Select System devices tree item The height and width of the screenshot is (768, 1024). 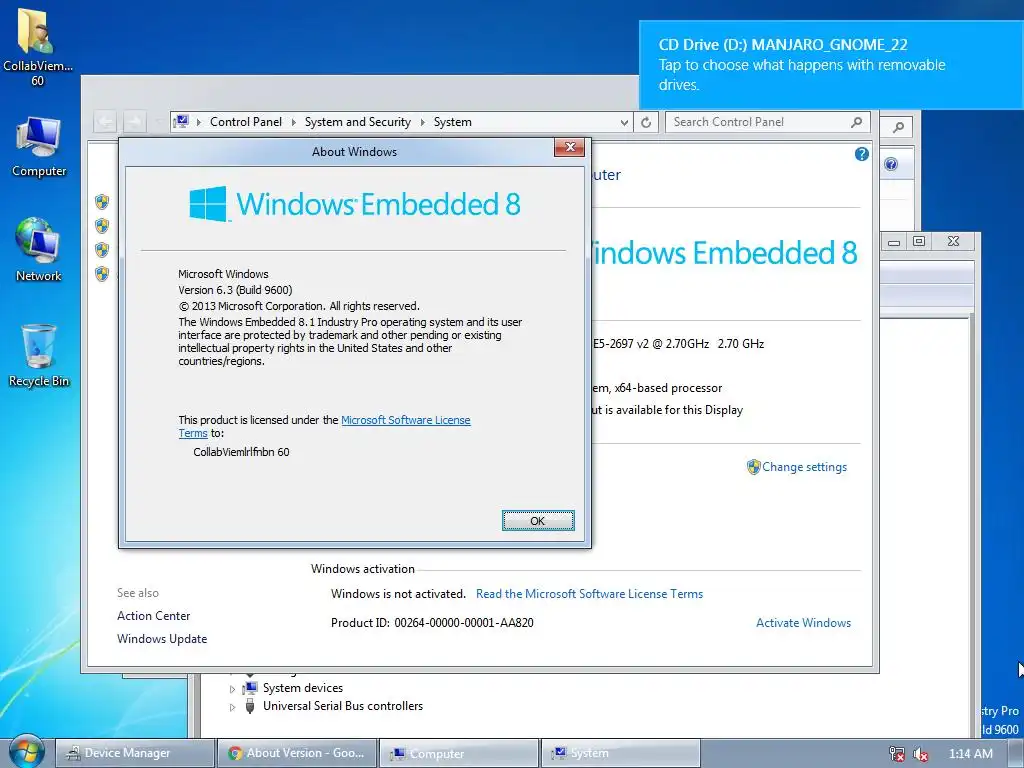click(x=302, y=688)
